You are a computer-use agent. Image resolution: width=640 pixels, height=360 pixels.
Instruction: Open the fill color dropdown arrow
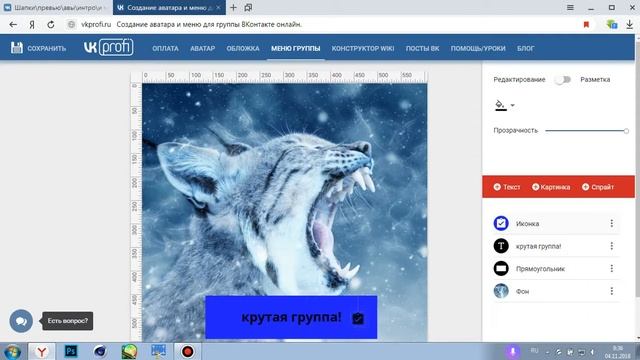513,105
